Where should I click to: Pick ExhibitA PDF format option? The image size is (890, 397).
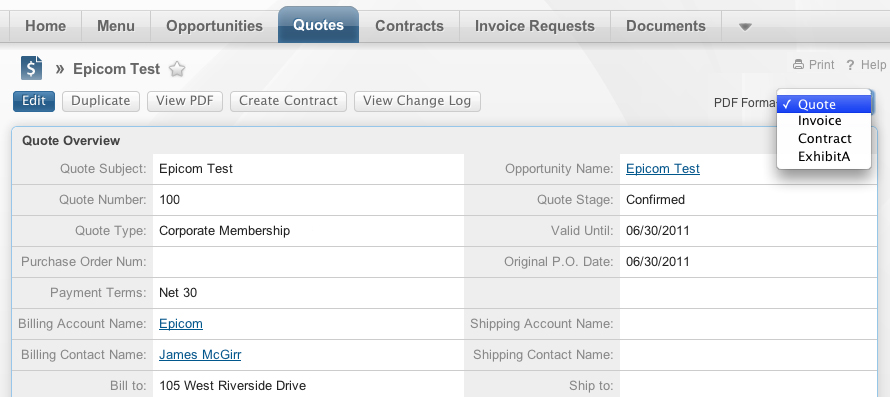tap(824, 157)
